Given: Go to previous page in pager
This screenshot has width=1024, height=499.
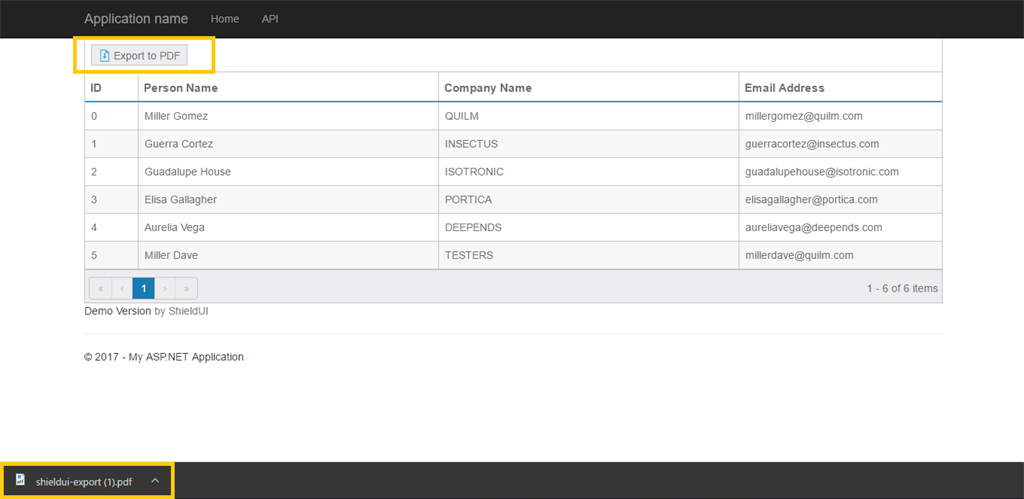Looking at the screenshot, I should 122,289.
